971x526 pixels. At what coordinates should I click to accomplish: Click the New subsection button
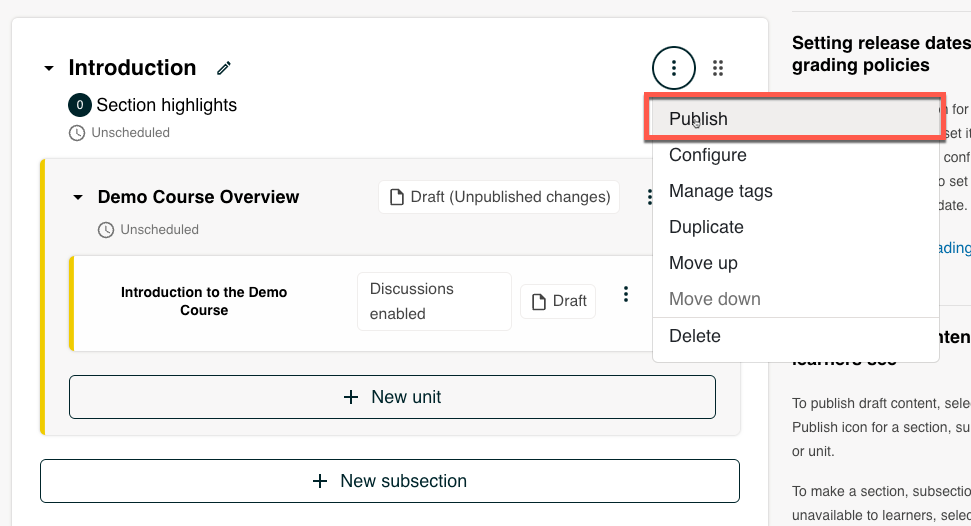point(390,481)
